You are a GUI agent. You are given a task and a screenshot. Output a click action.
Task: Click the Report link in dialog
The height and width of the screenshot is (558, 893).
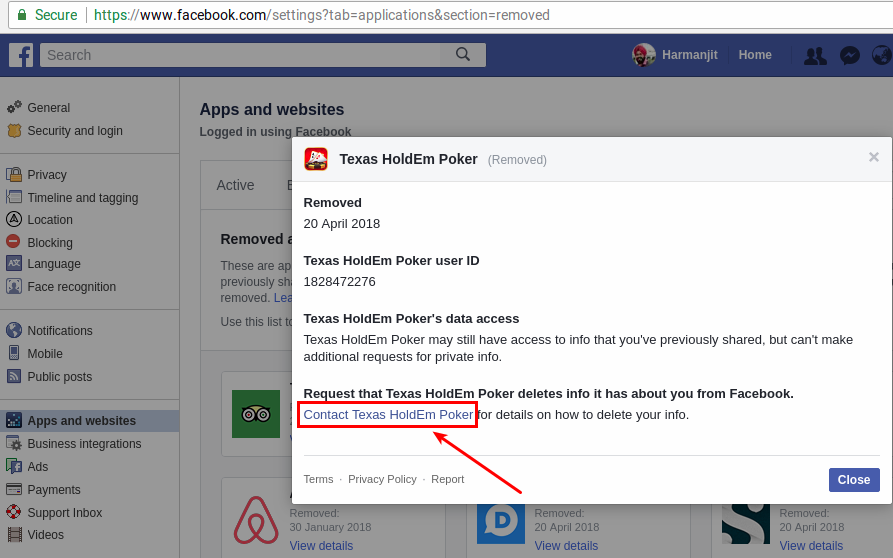pyautogui.click(x=447, y=479)
